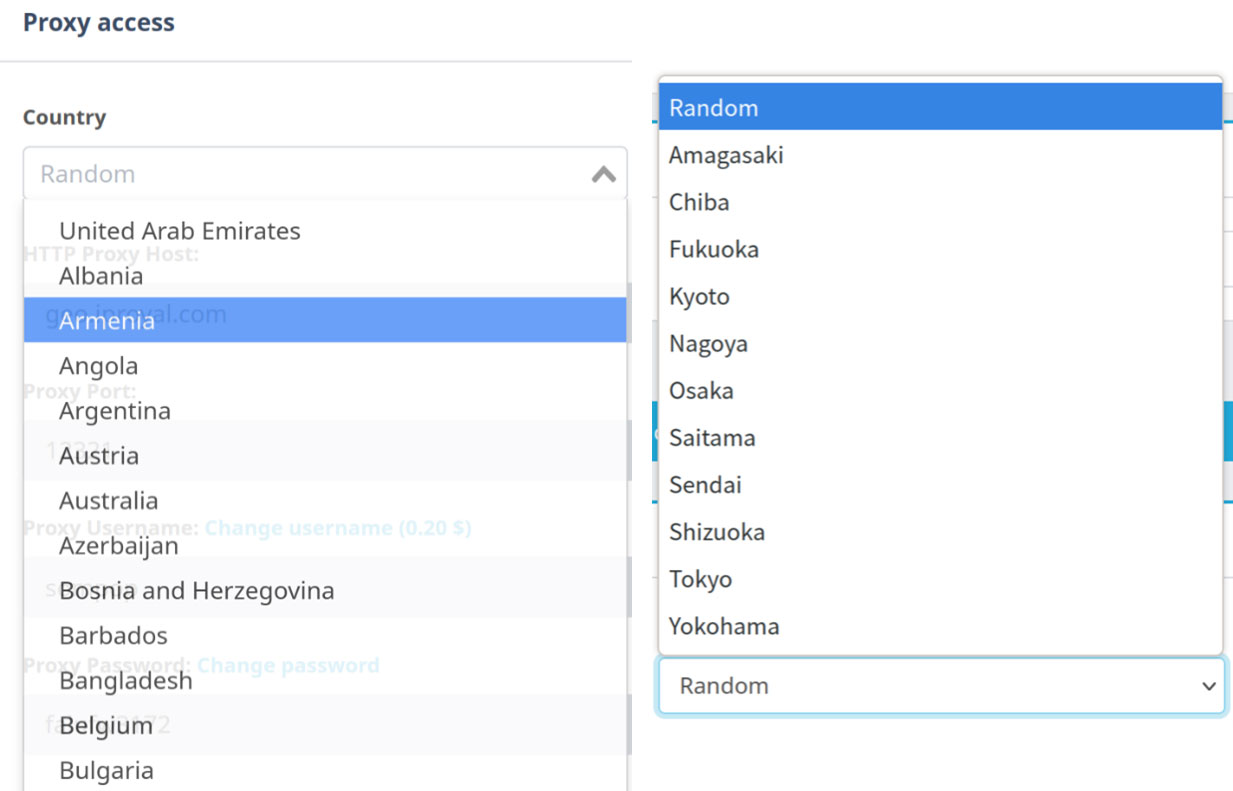Select Belgium from the country list
Viewport: 1233px width, 791px height.
[x=106, y=726]
